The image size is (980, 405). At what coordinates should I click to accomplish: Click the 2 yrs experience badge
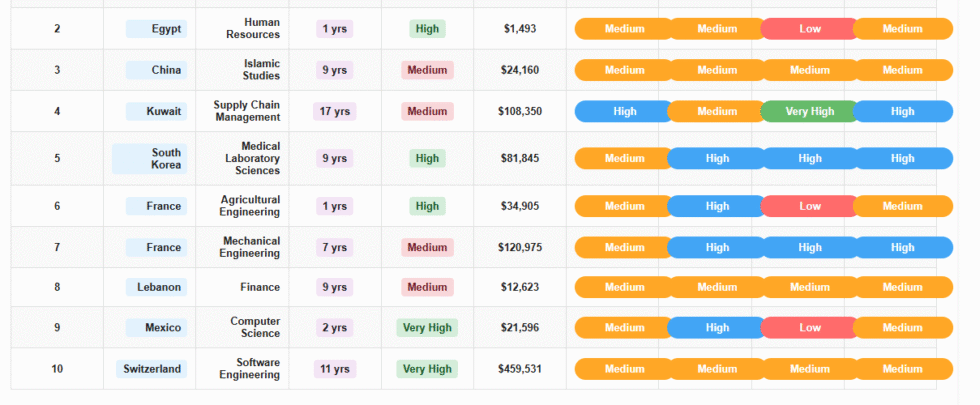click(334, 328)
